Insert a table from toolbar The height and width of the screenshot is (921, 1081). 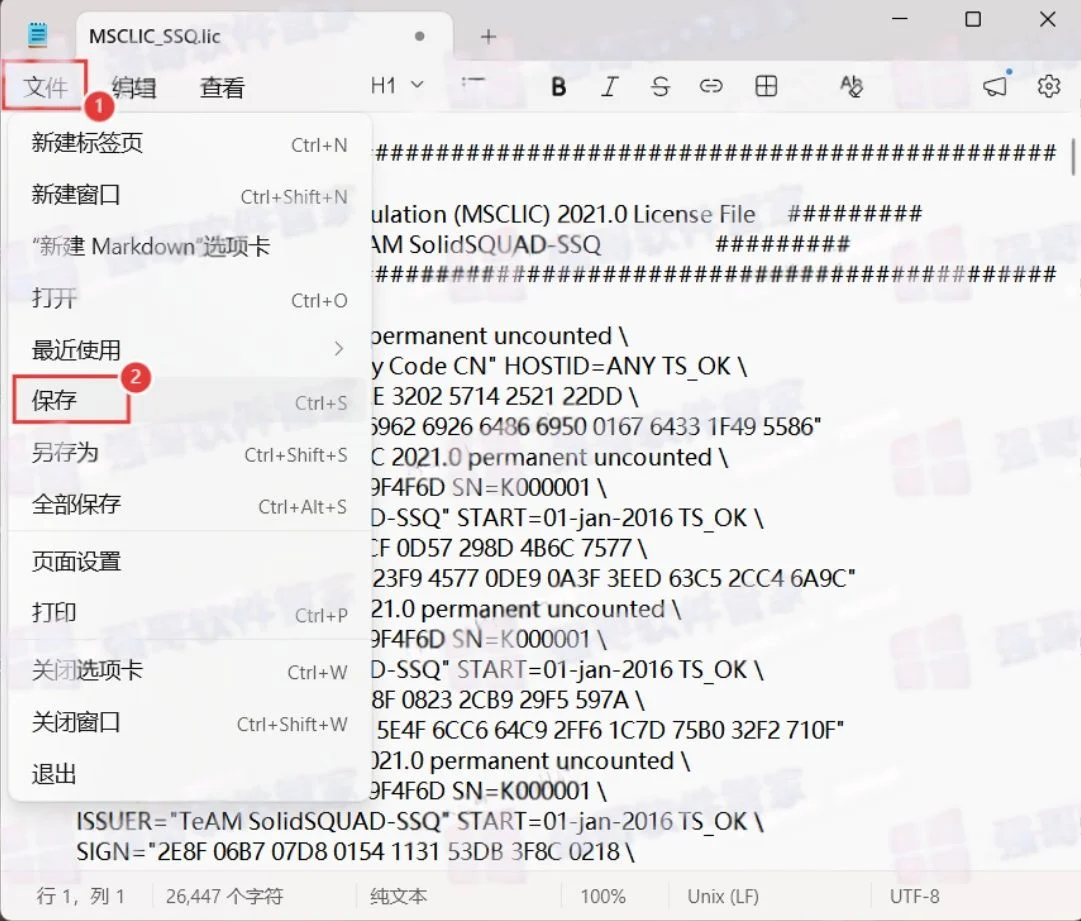coord(766,86)
